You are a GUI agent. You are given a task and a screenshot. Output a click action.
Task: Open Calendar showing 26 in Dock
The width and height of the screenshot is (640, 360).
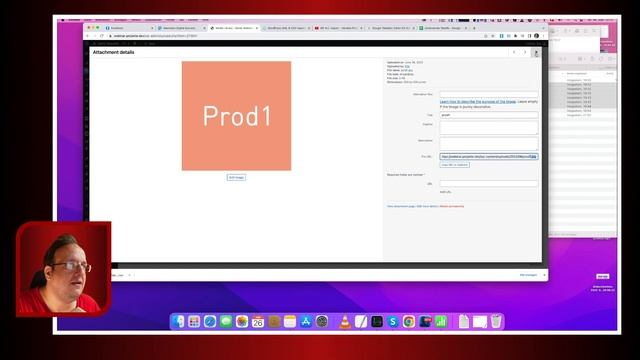258,322
